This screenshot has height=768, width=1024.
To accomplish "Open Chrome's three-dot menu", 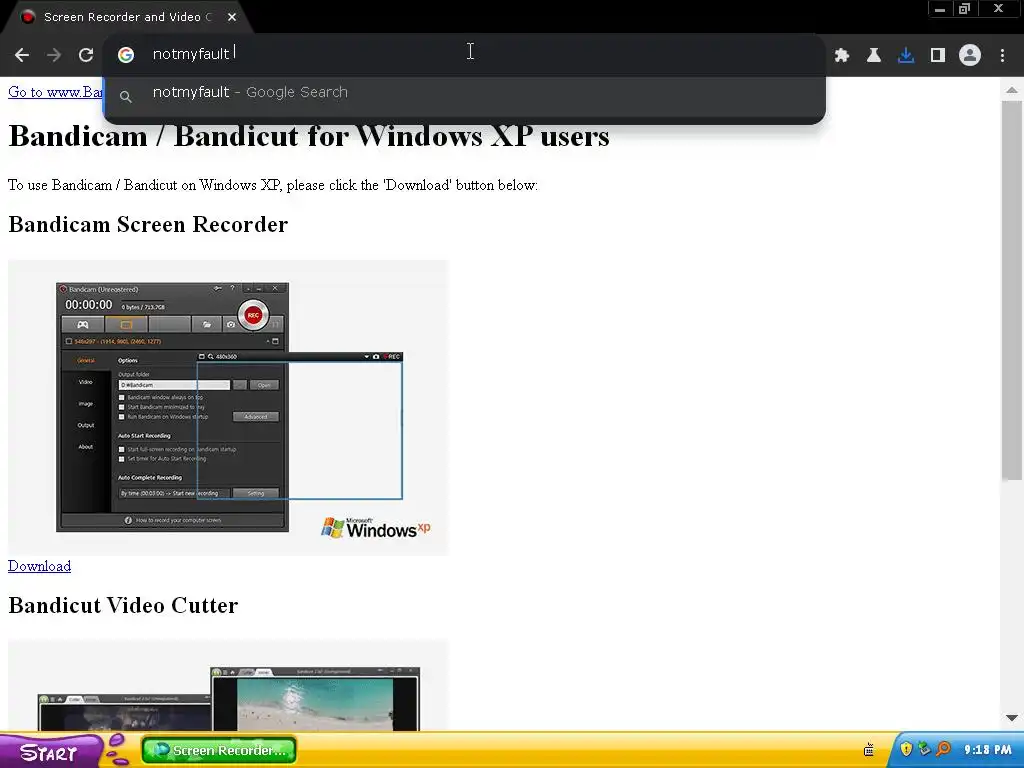I will (x=1002, y=55).
